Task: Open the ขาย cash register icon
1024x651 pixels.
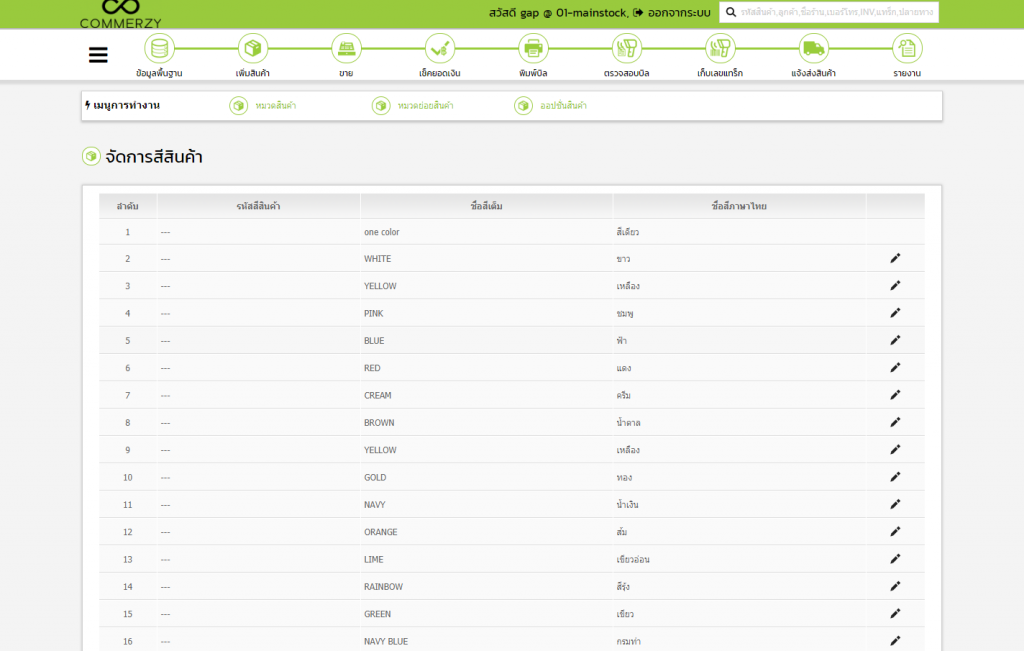Action: 346,48
